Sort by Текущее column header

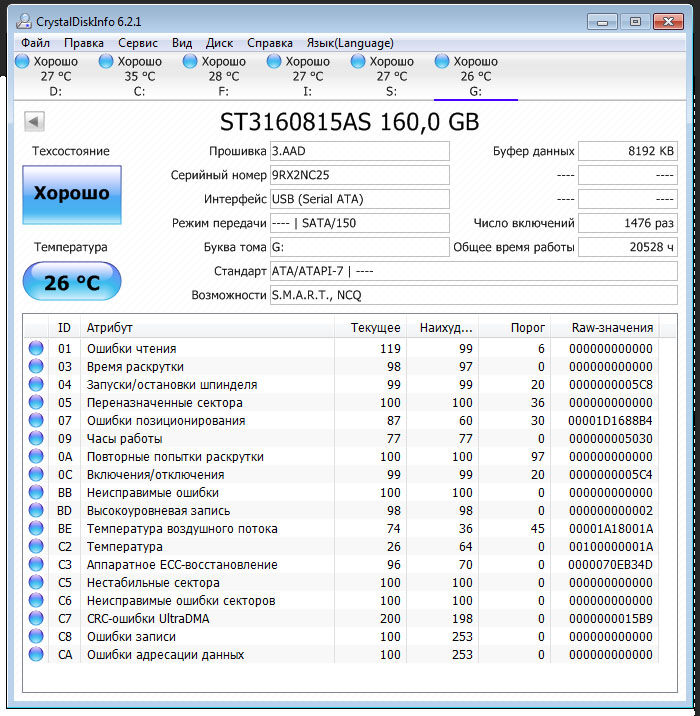[370, 327]
